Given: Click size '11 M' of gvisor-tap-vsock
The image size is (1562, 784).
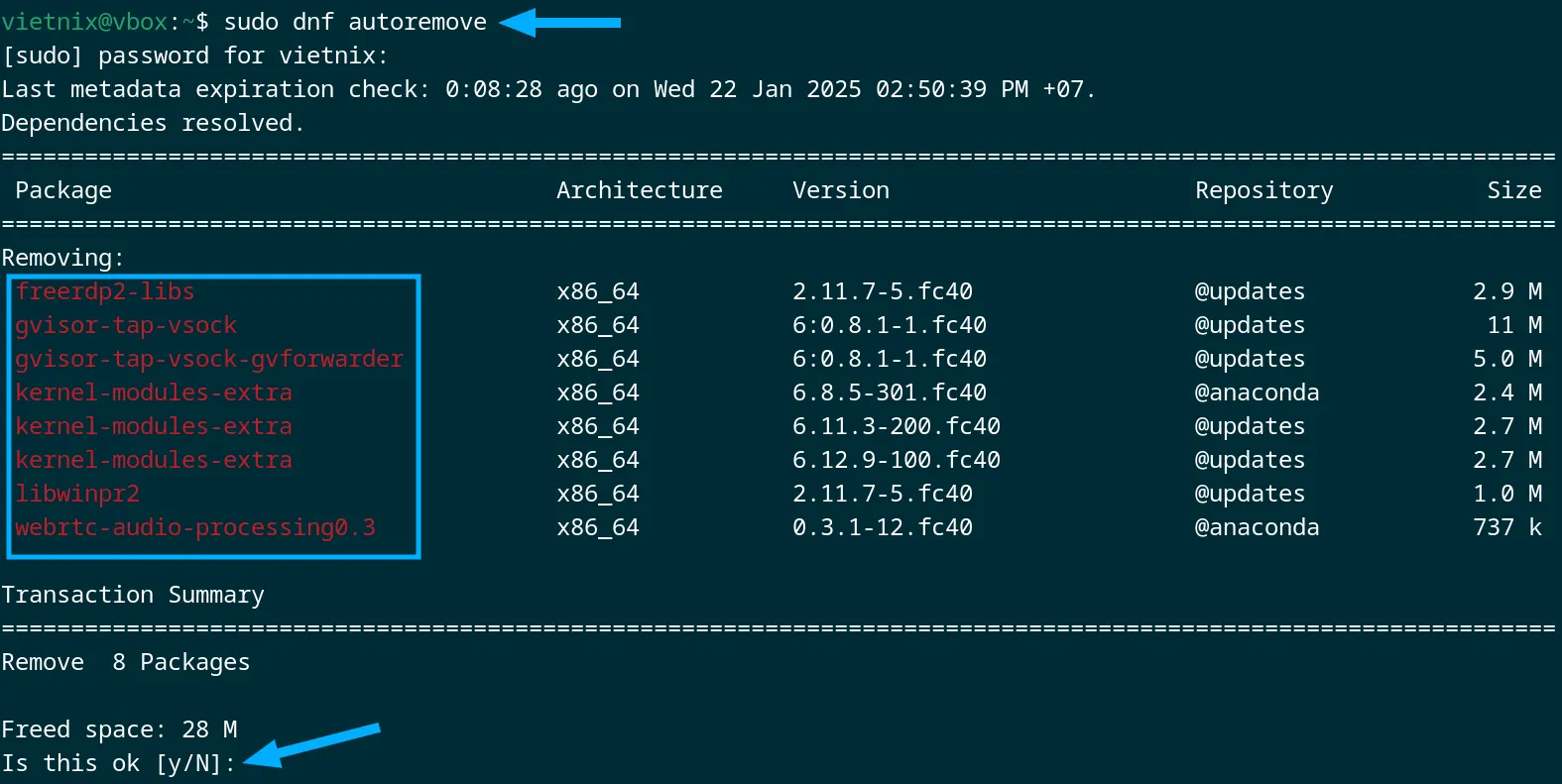Looking at the screenshot, I should (x=1514, y=325).
